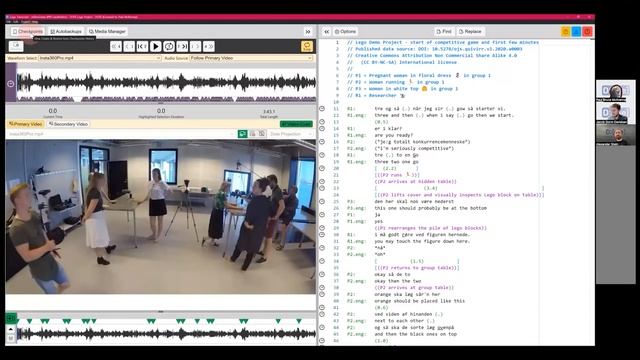Click the icon immediately left of projection dropdown
This screenshot has width=640, height=360.
click(262, 134)
